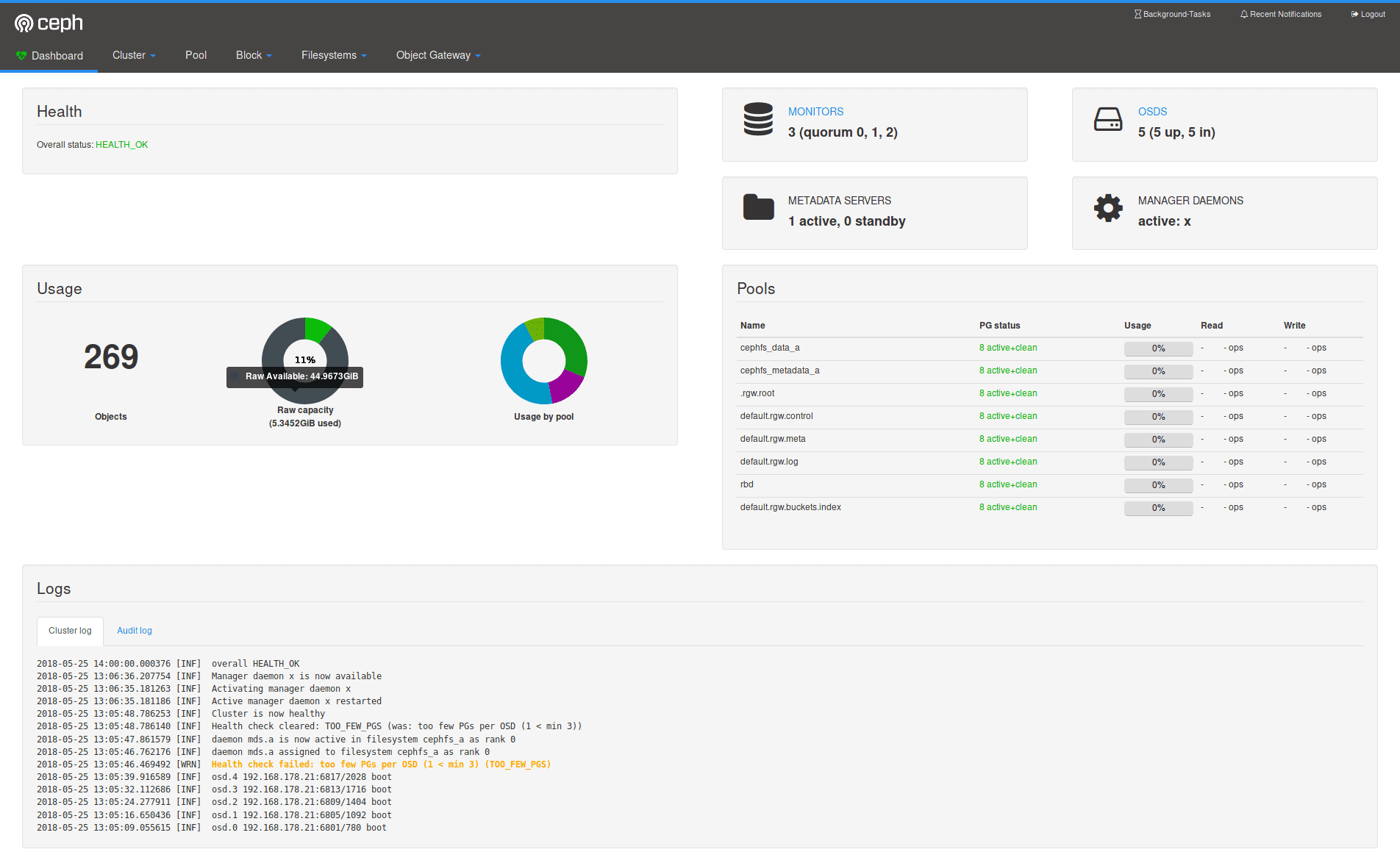Click the Manager Daemons gear icon
This screenshot has width=1400, height=863.
click(1108, 208)
